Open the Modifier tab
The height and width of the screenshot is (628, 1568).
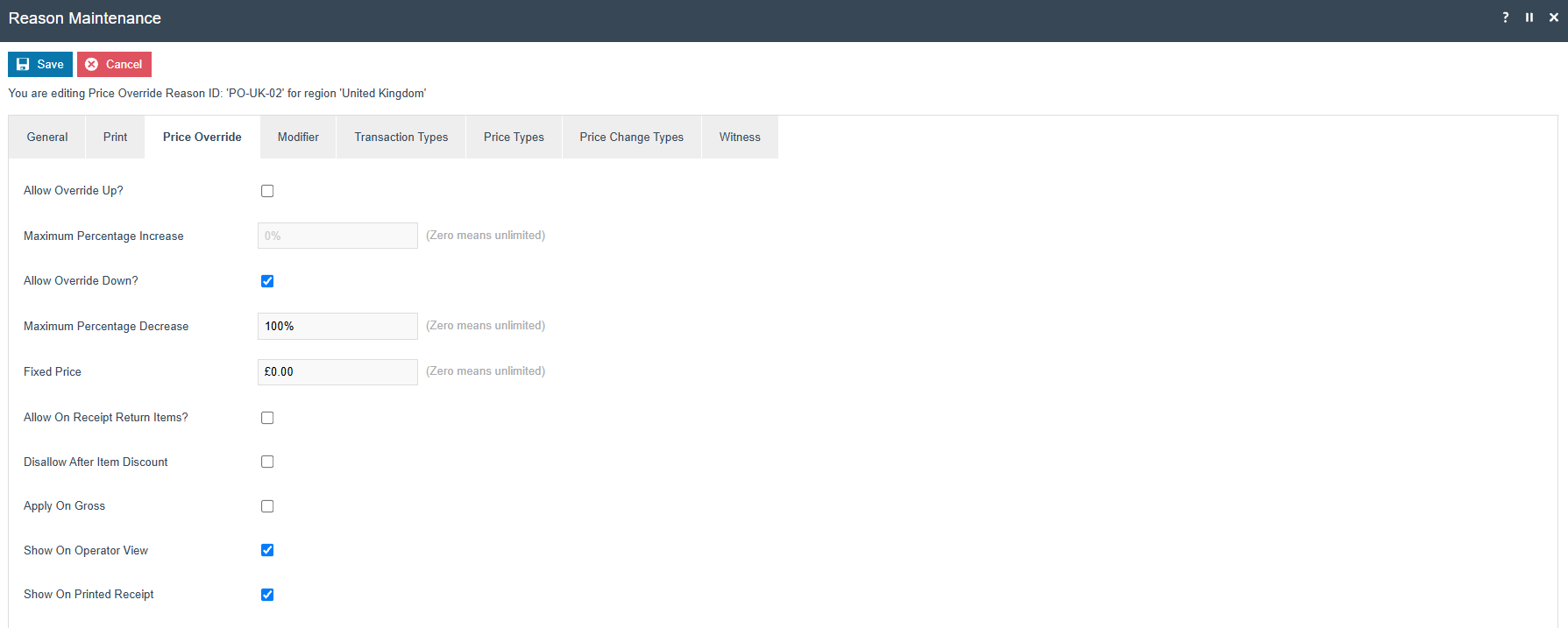tap(298, 137)
